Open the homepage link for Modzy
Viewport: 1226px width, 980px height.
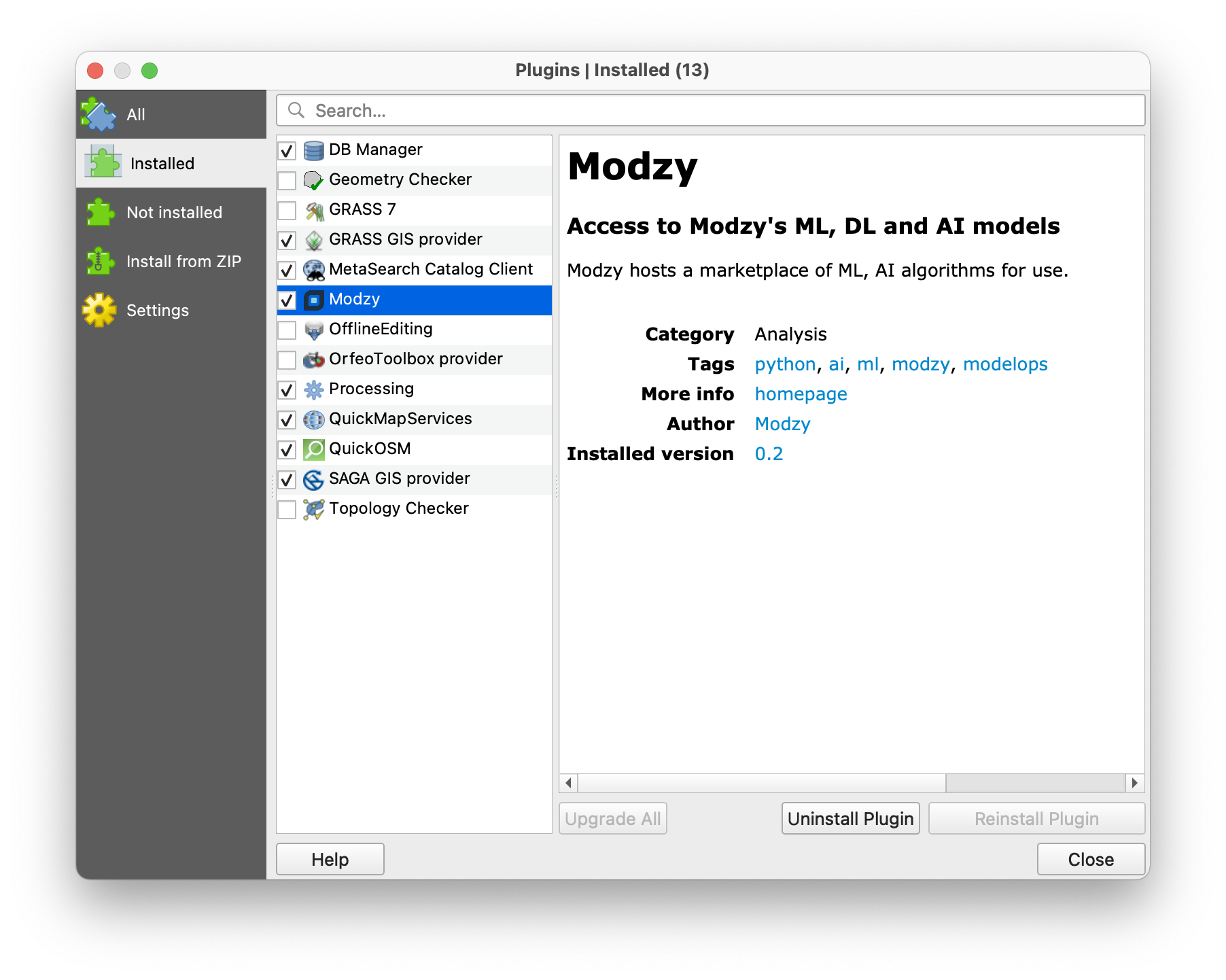pos(801,394)
